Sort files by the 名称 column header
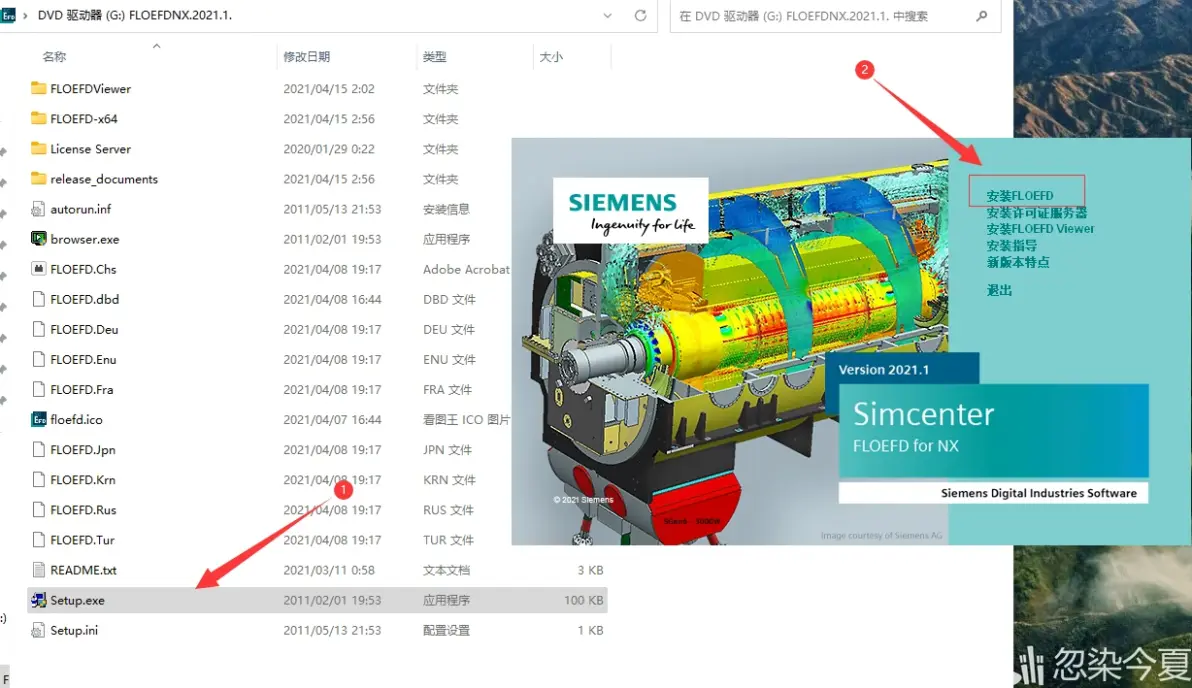1192x688 pixels. 55,56
